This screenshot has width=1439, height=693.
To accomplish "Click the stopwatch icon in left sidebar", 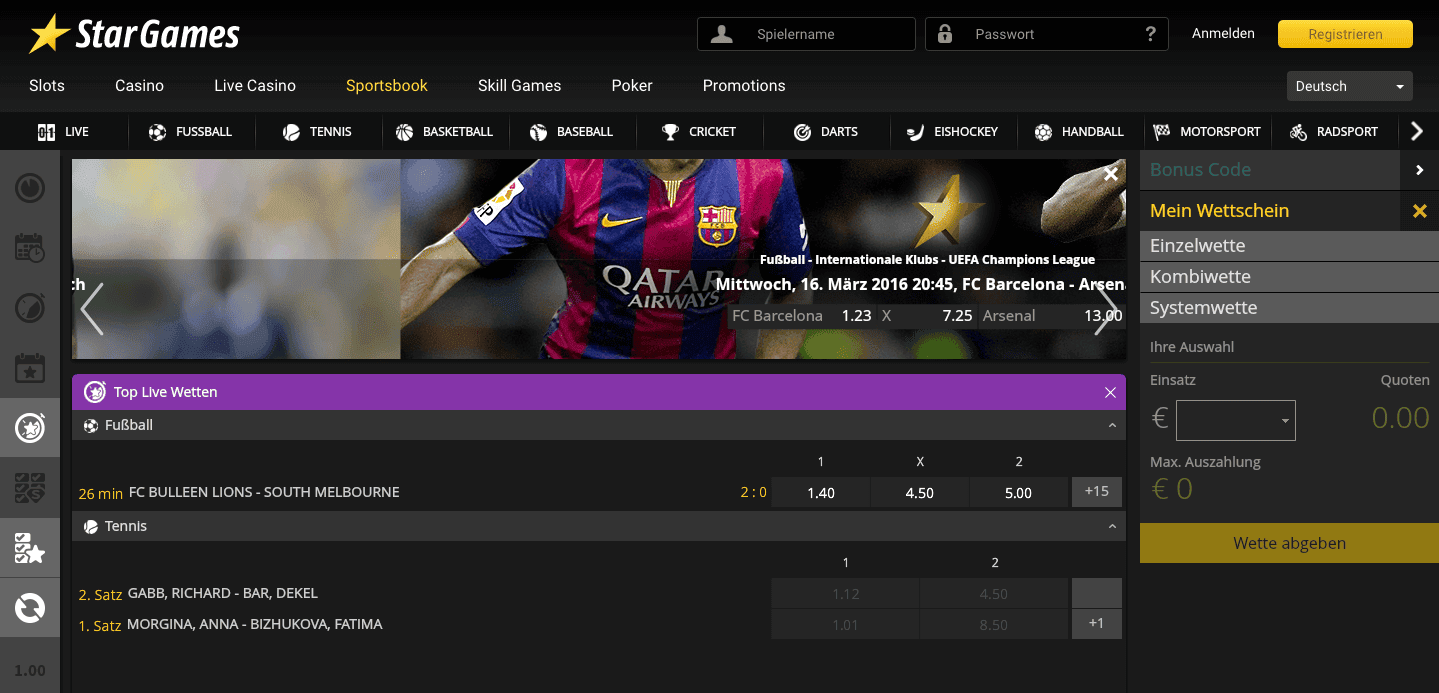I will [x=30, y=308].
